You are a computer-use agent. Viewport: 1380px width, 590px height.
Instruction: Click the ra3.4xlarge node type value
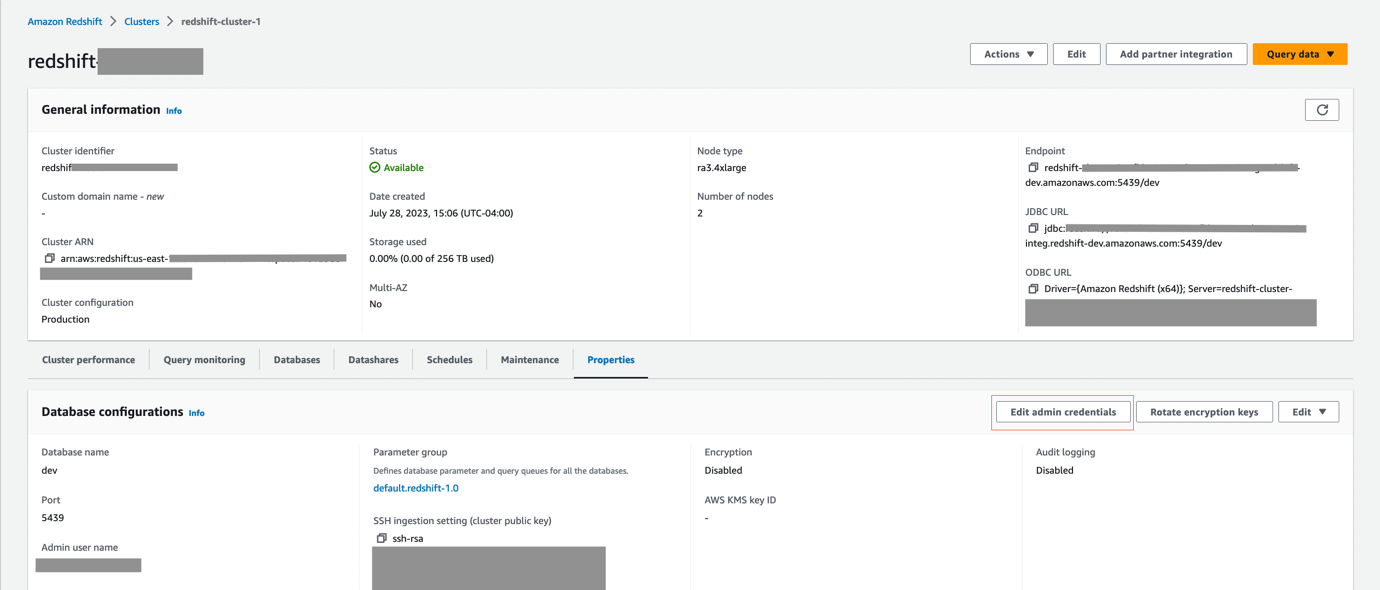721,168
